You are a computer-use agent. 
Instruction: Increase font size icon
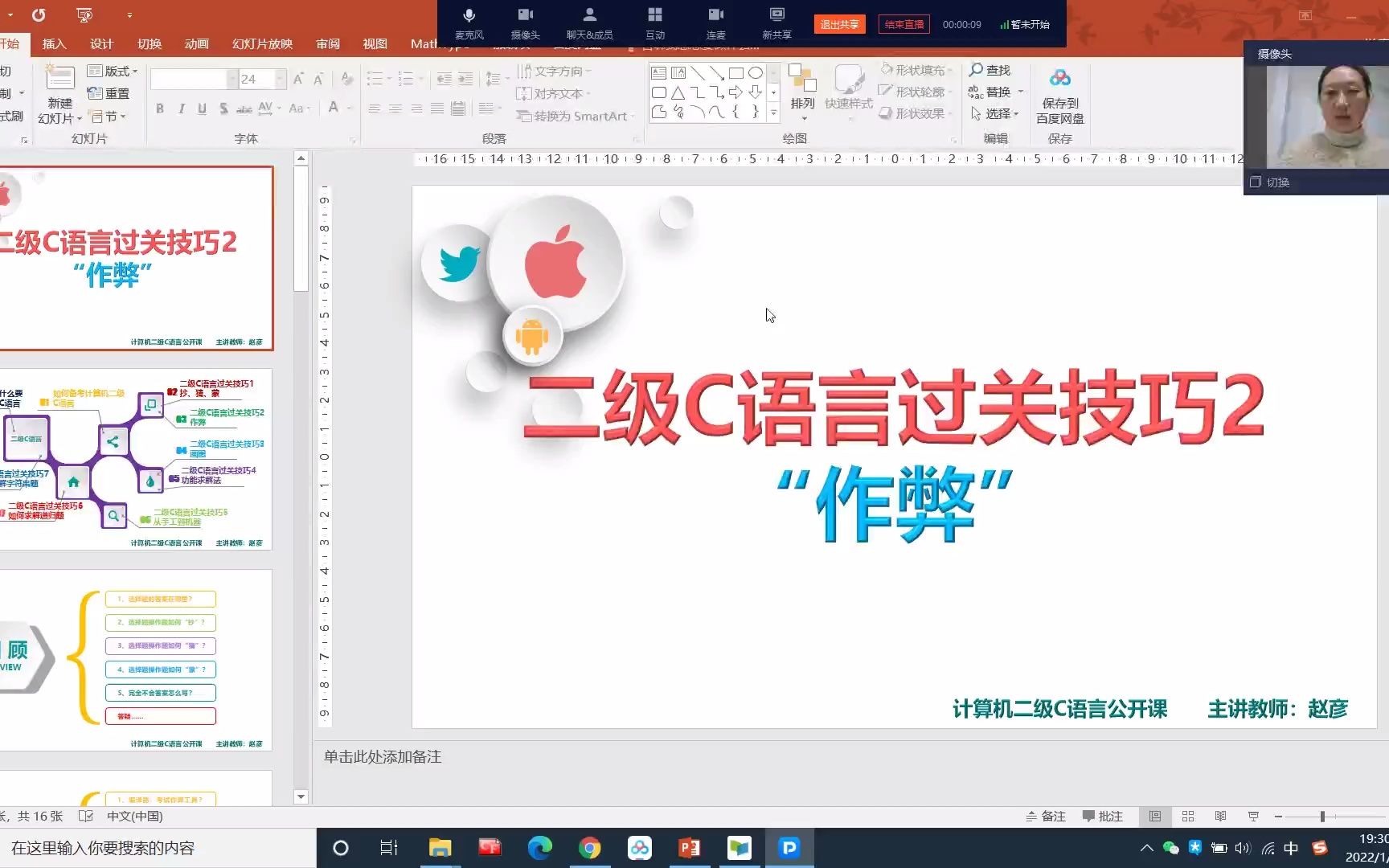pos(298,79)
